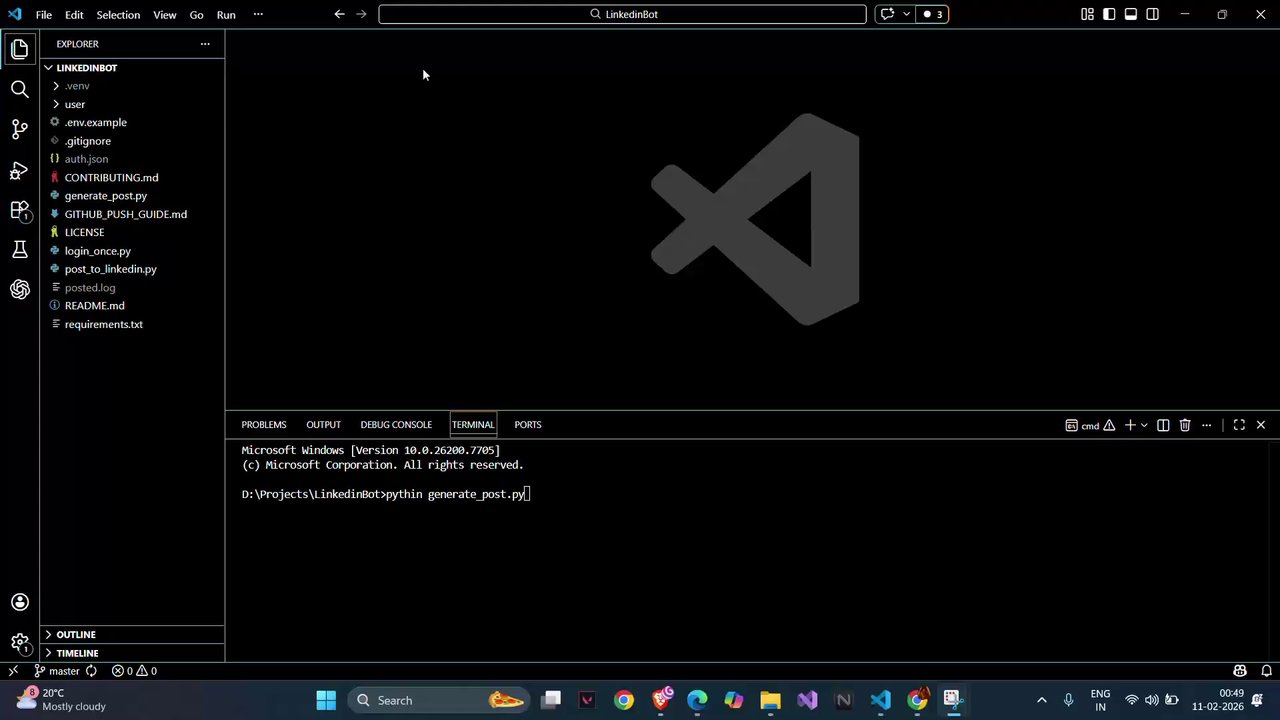Screen dimensions: 1280x720
Task: Open notifications bell in status bar
Action: (1266, 671)
